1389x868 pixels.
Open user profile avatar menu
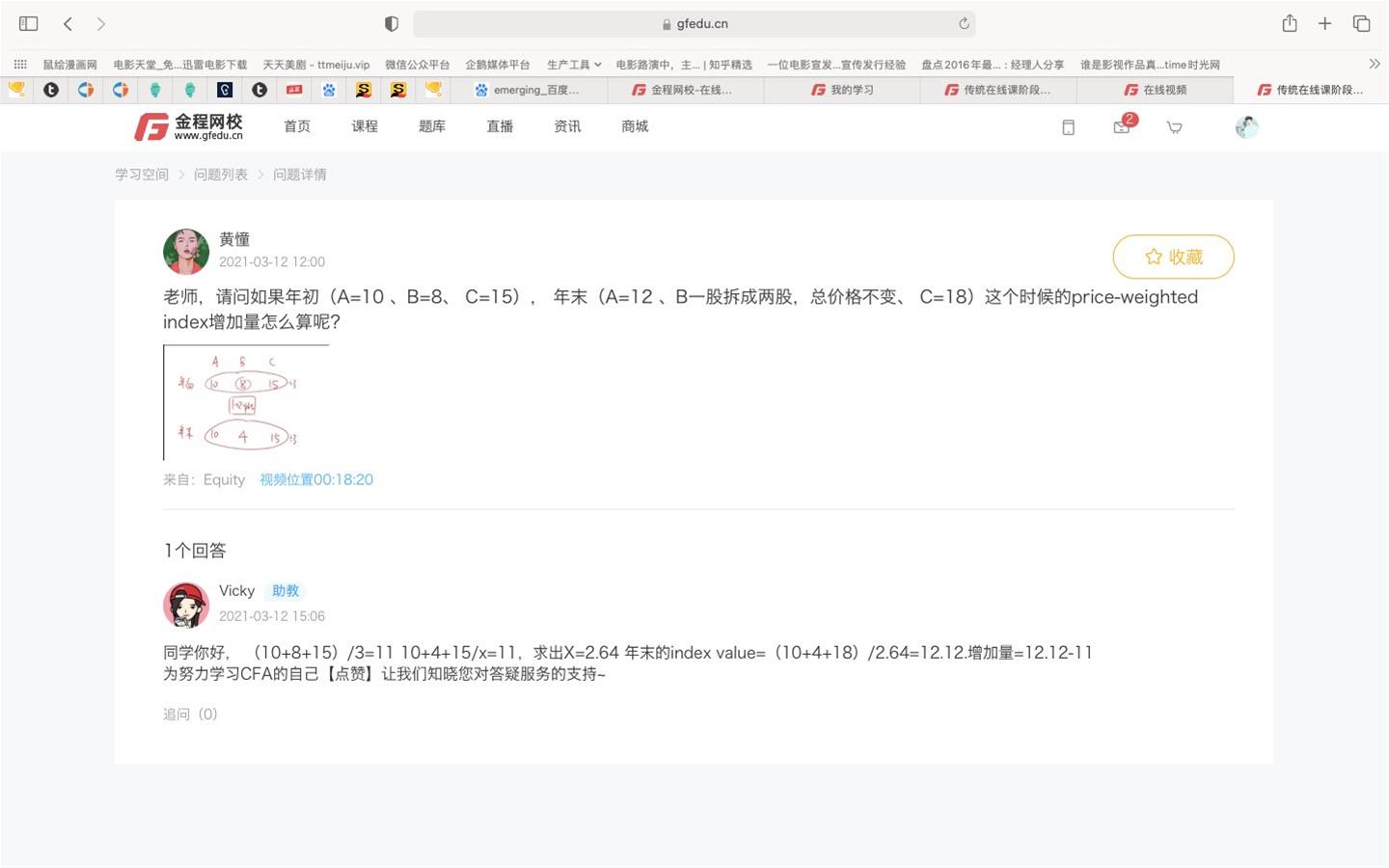1246,126
